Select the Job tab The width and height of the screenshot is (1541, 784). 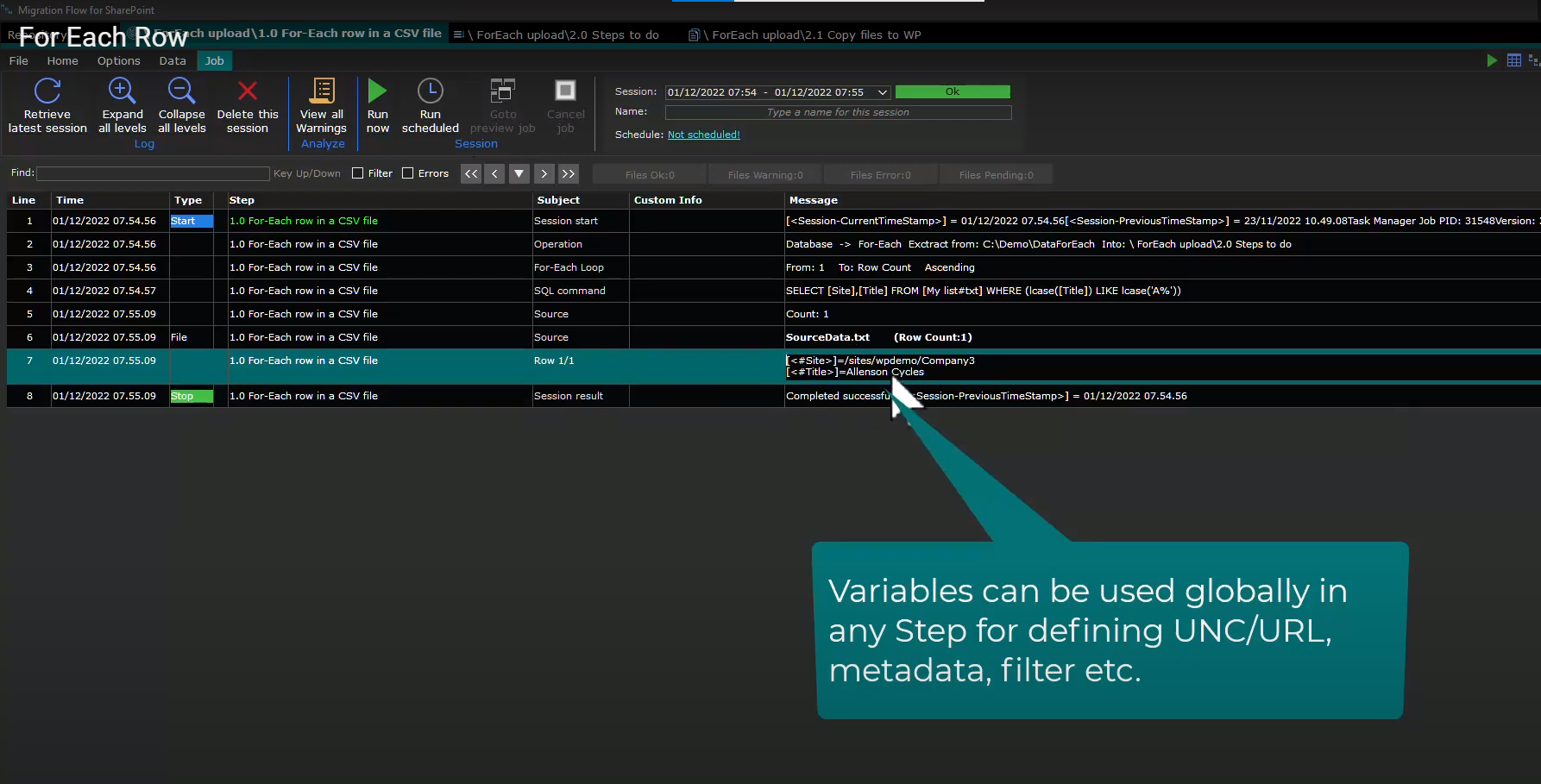[215, 61]
